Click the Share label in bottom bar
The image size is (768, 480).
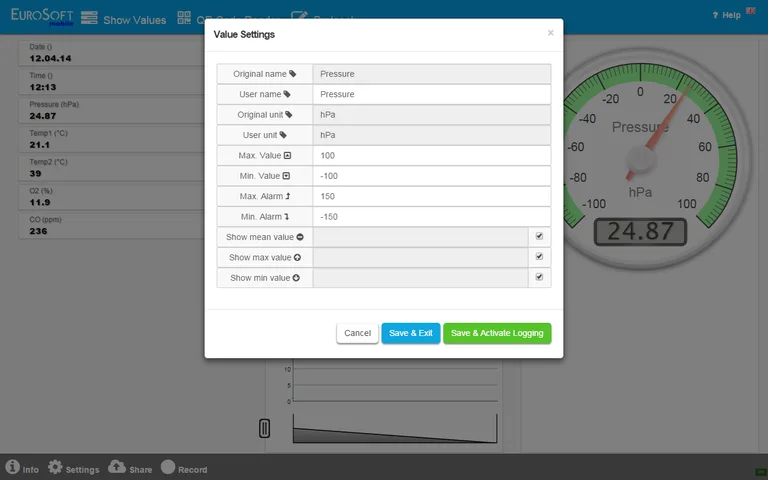coord(141,470)
